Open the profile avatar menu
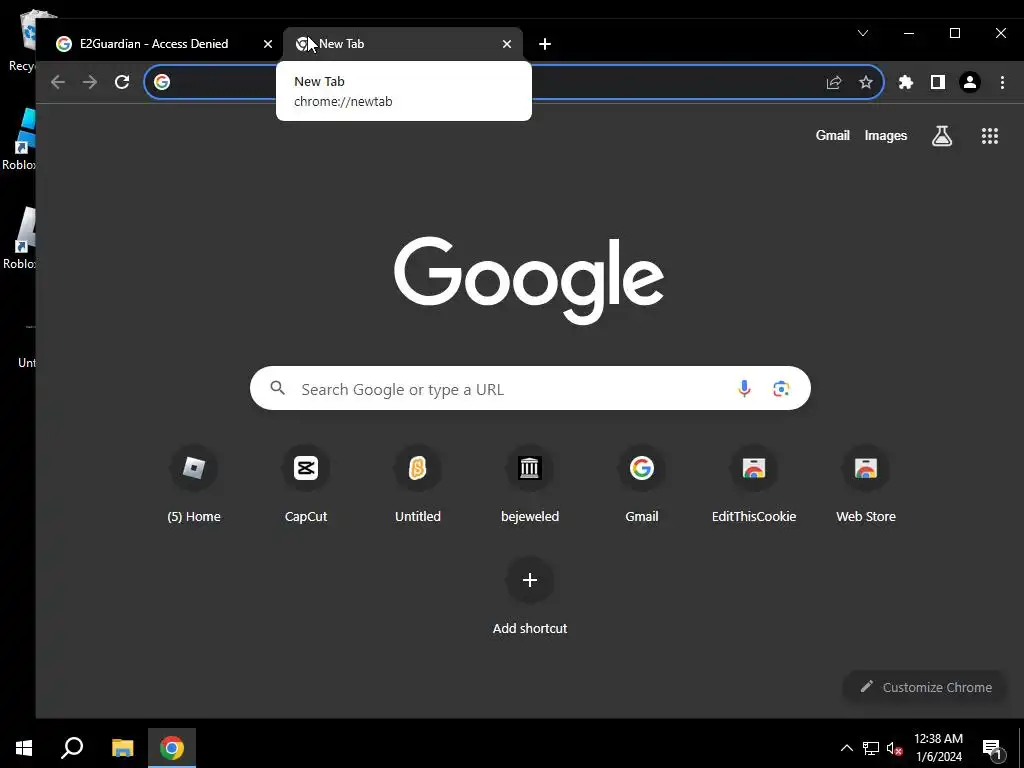This screenshot has width=1024, height=768. 970,82
